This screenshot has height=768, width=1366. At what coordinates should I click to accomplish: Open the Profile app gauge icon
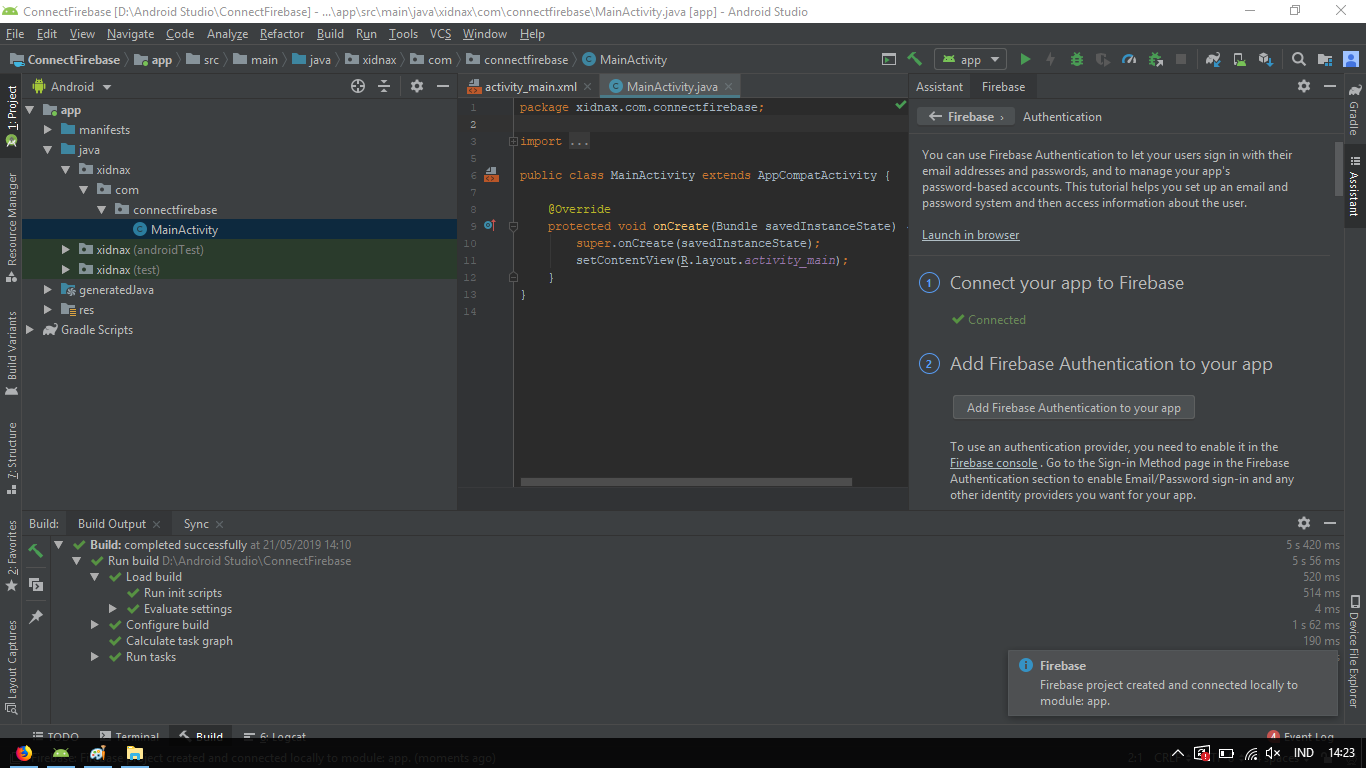(1129, 59)
